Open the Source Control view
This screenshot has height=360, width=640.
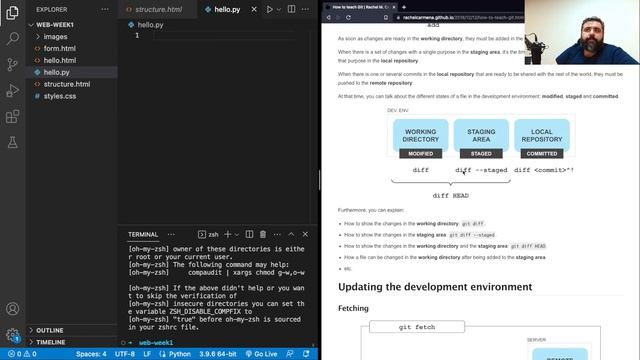point(12,64)
